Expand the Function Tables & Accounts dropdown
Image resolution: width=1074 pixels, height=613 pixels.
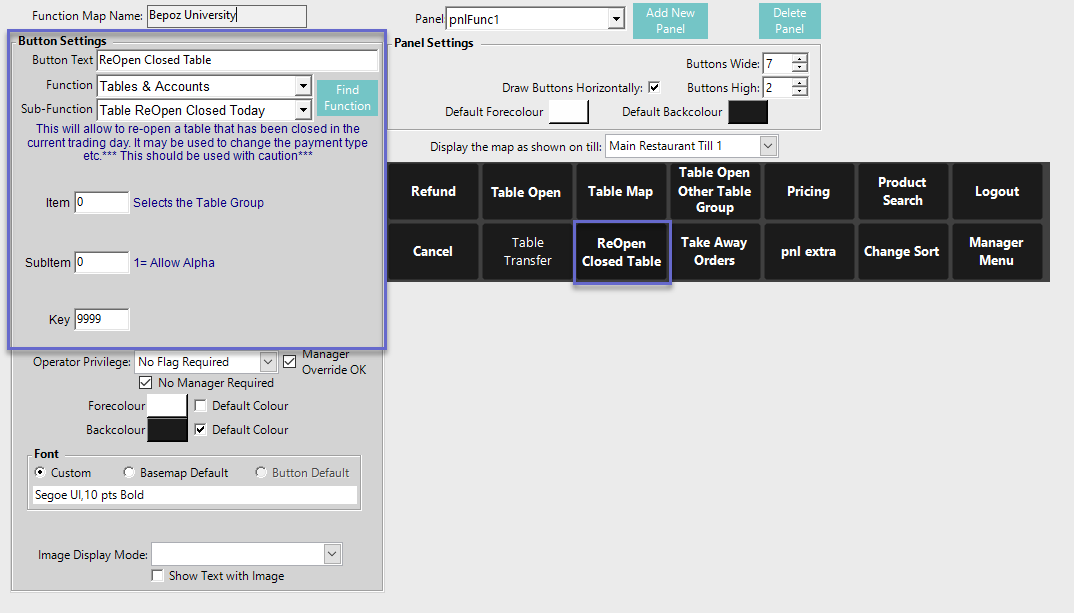point(303,86)
